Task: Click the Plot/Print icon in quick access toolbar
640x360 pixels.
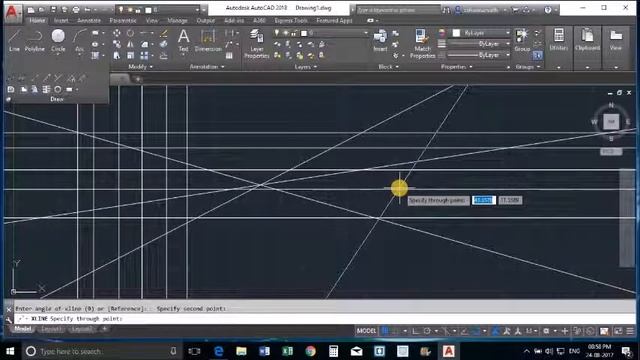Action: (76, 9)
